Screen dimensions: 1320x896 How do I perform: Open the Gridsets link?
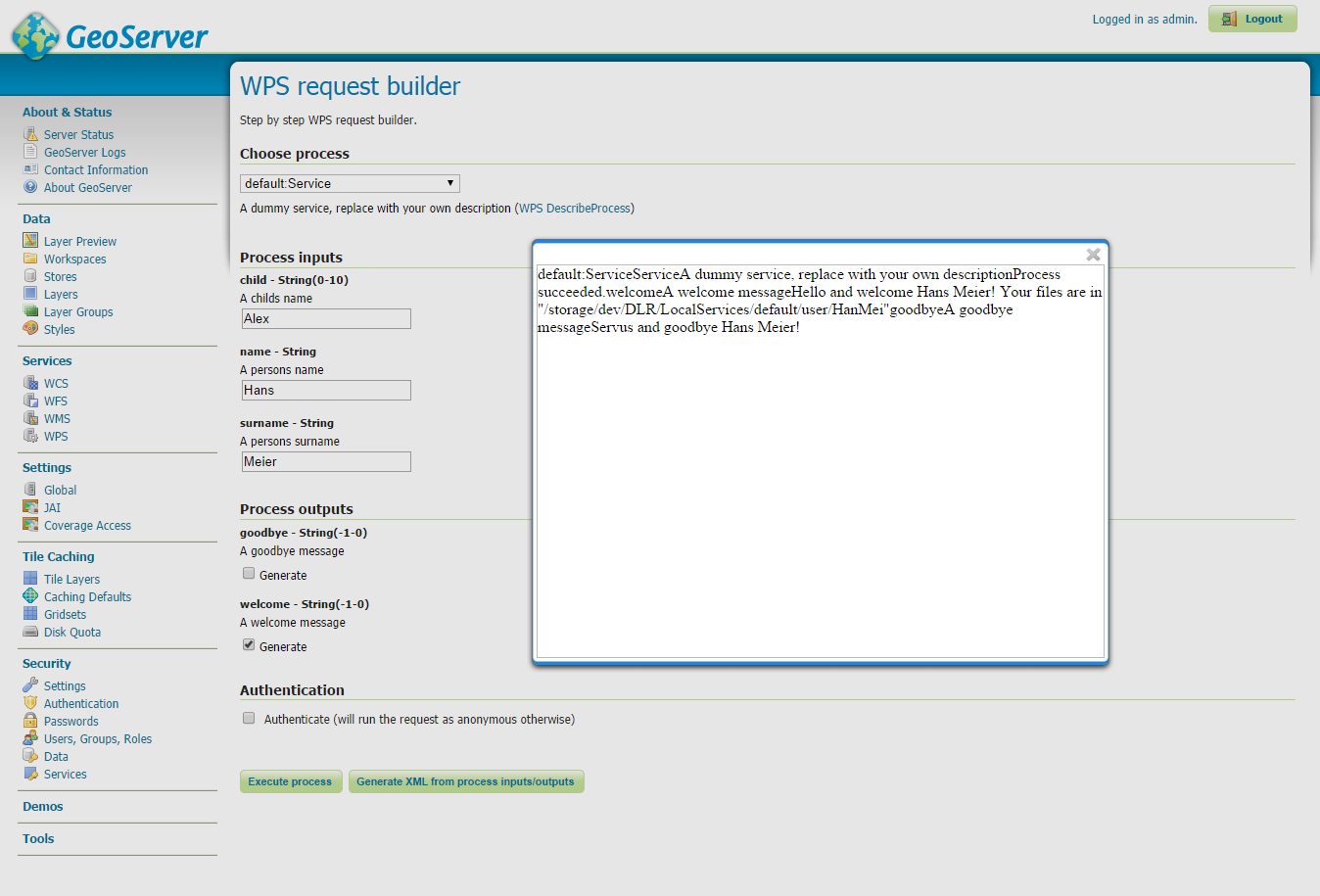coord(65,615)
